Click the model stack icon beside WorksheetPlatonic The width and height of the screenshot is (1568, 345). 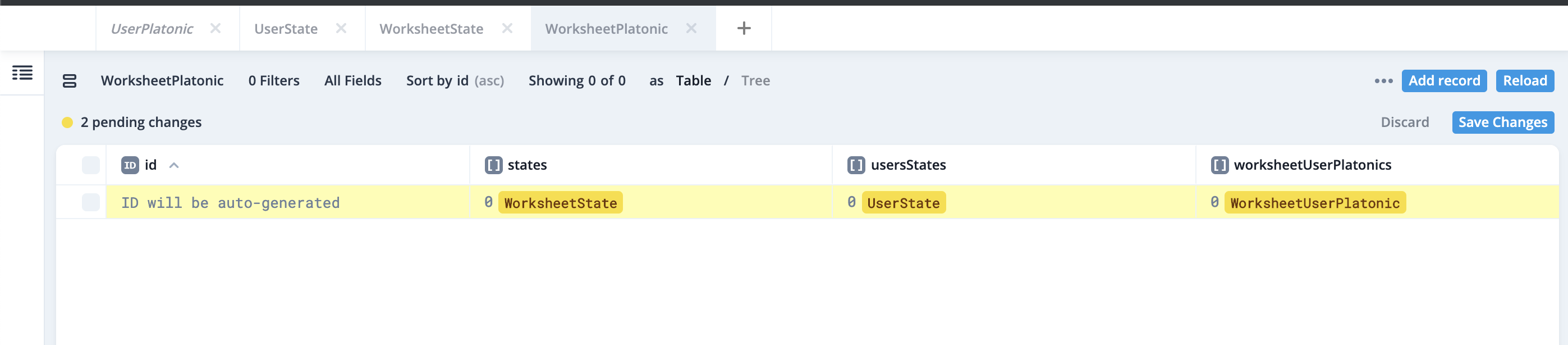[x=70, y=80]
